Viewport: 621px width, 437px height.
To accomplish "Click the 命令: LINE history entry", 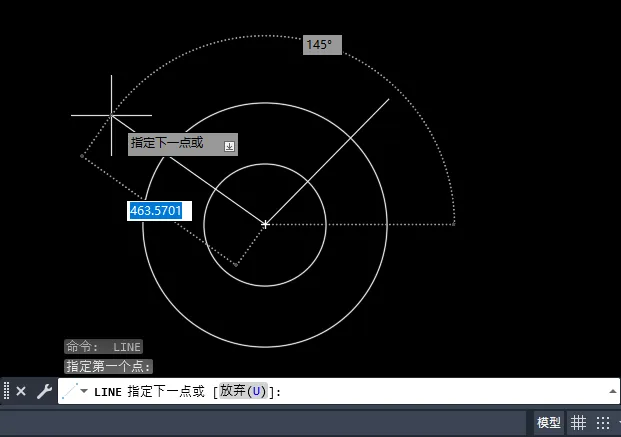I will [x=104, y=347].
